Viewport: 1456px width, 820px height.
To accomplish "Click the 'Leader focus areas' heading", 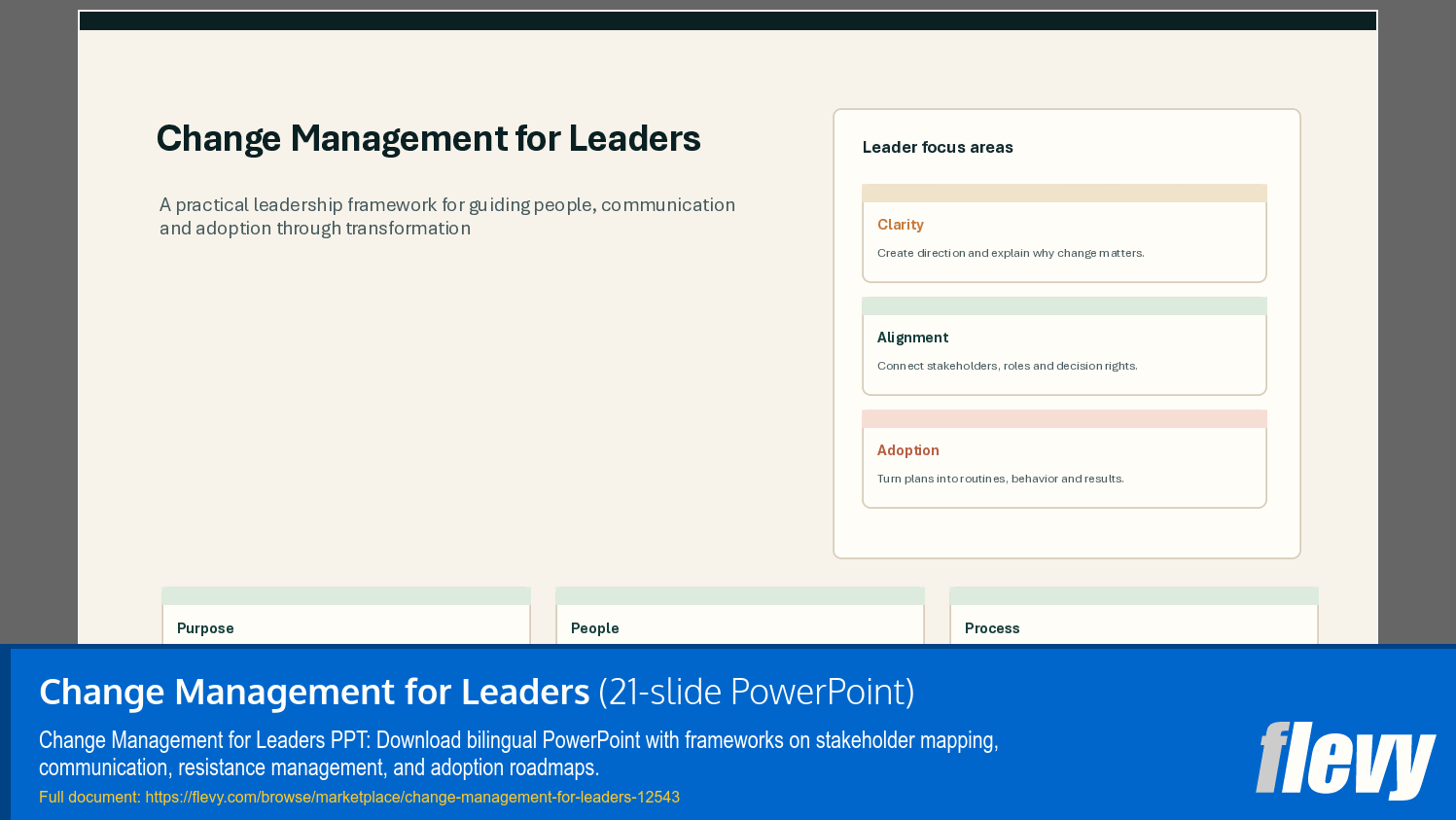I will [x=938, y=147].
